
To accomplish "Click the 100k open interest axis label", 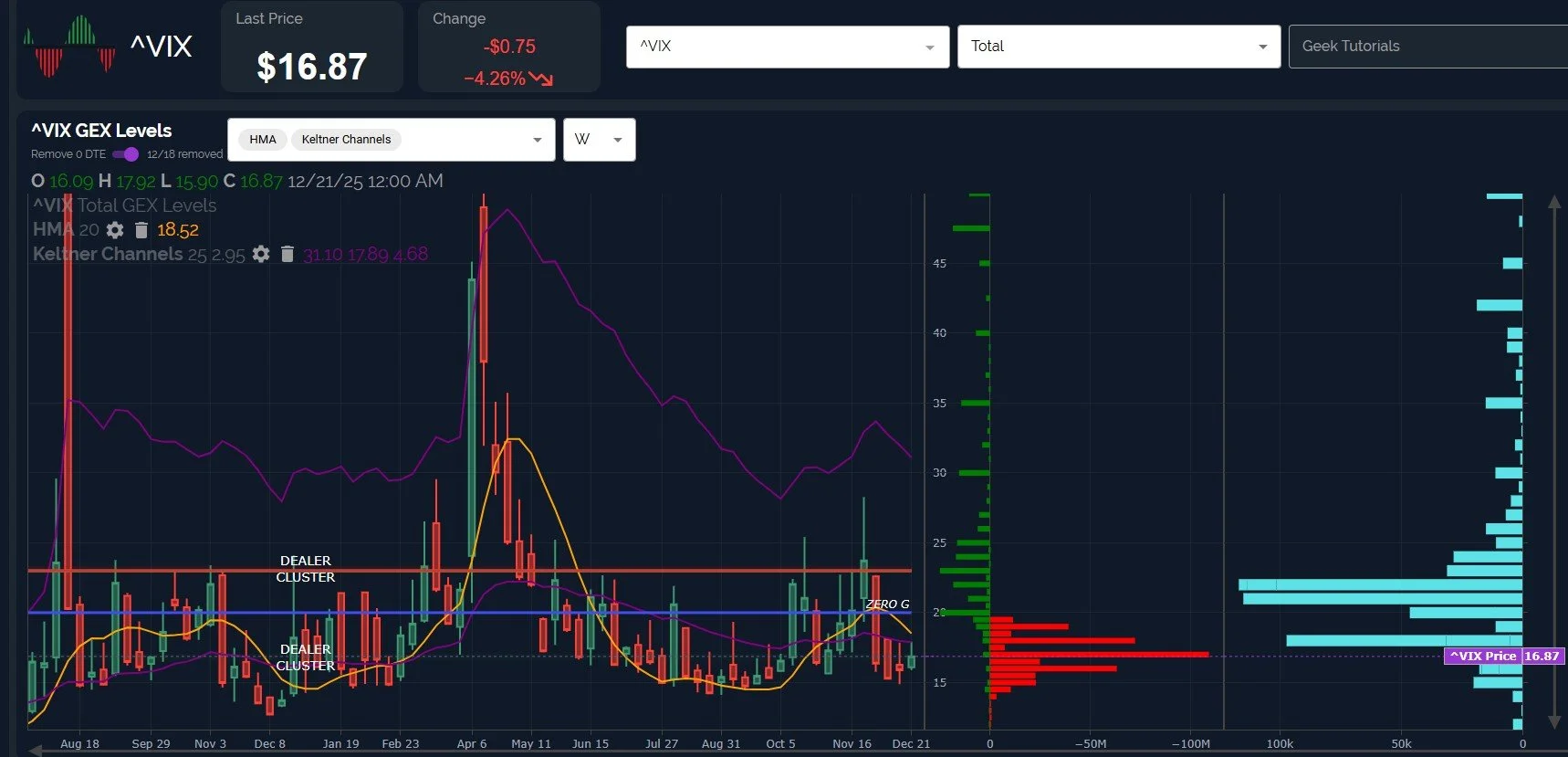I will [1280, 743].
